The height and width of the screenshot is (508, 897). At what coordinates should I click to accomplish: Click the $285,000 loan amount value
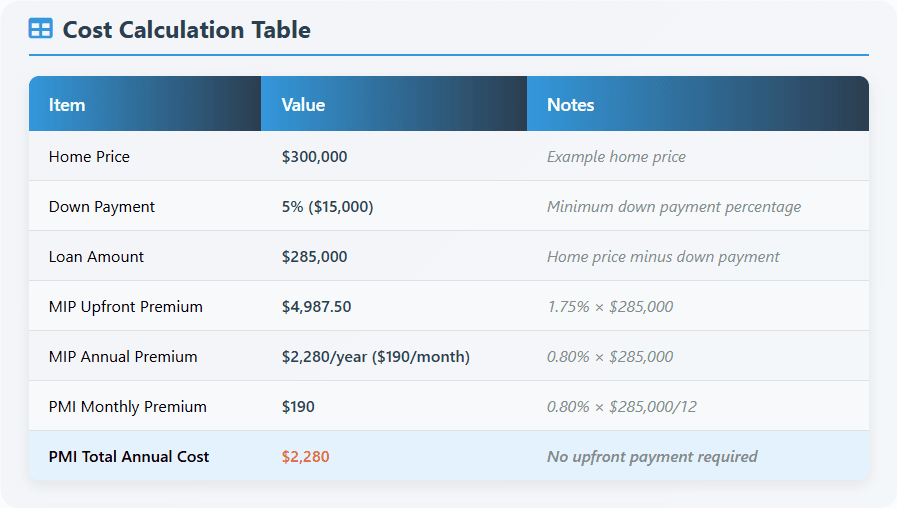pyautogui.click(x=314, y=256)
